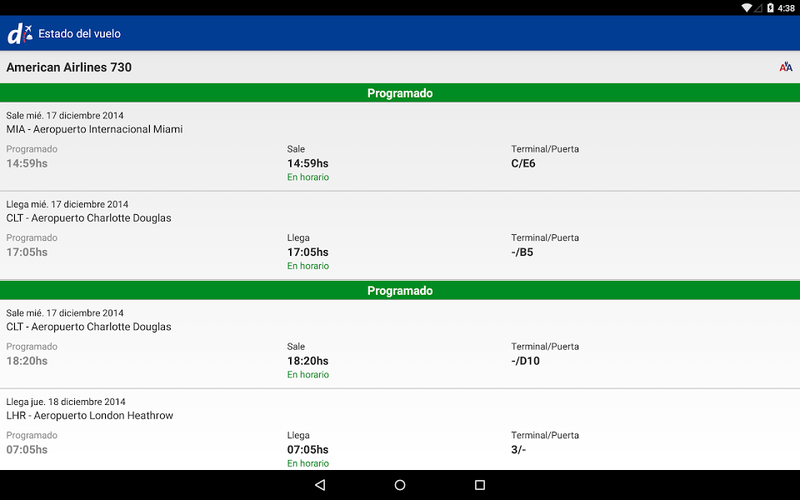800x500 pixels.
Task: Tap grey scheduled time 07:05hs
Action: (x=27, y=449)
